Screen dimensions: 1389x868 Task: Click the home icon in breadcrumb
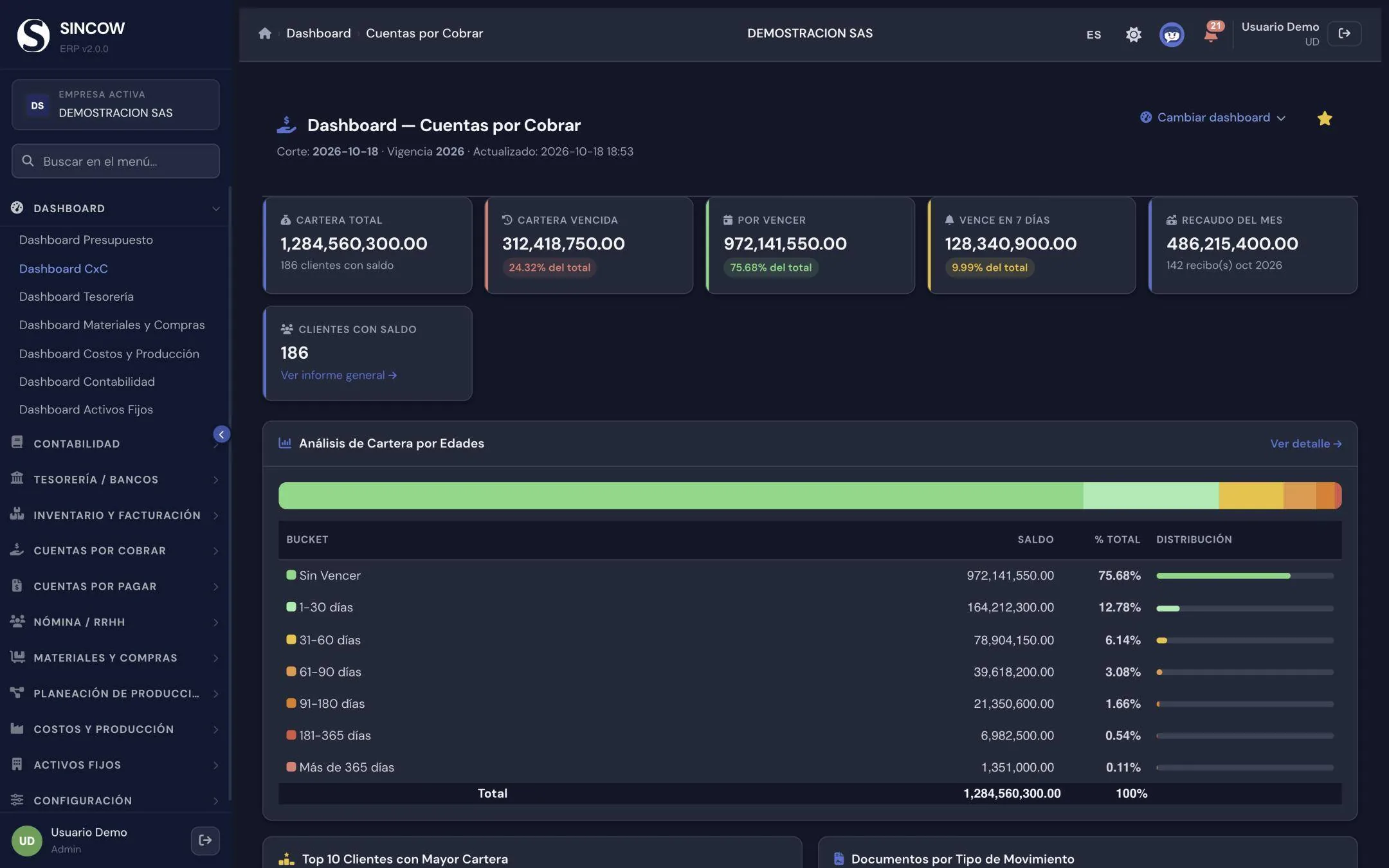click(264, 33)
